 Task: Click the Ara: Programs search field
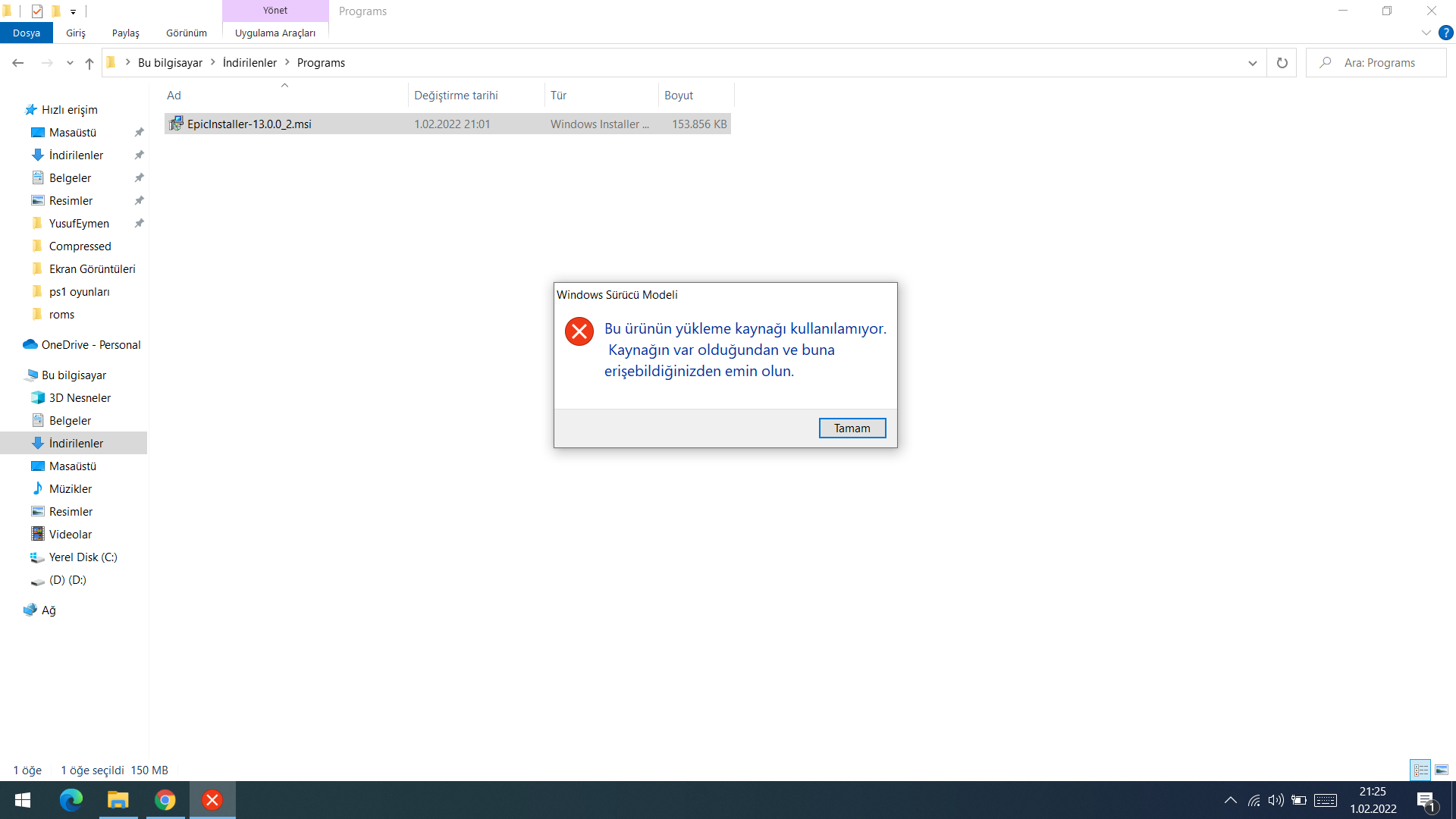coord(1379,63)
